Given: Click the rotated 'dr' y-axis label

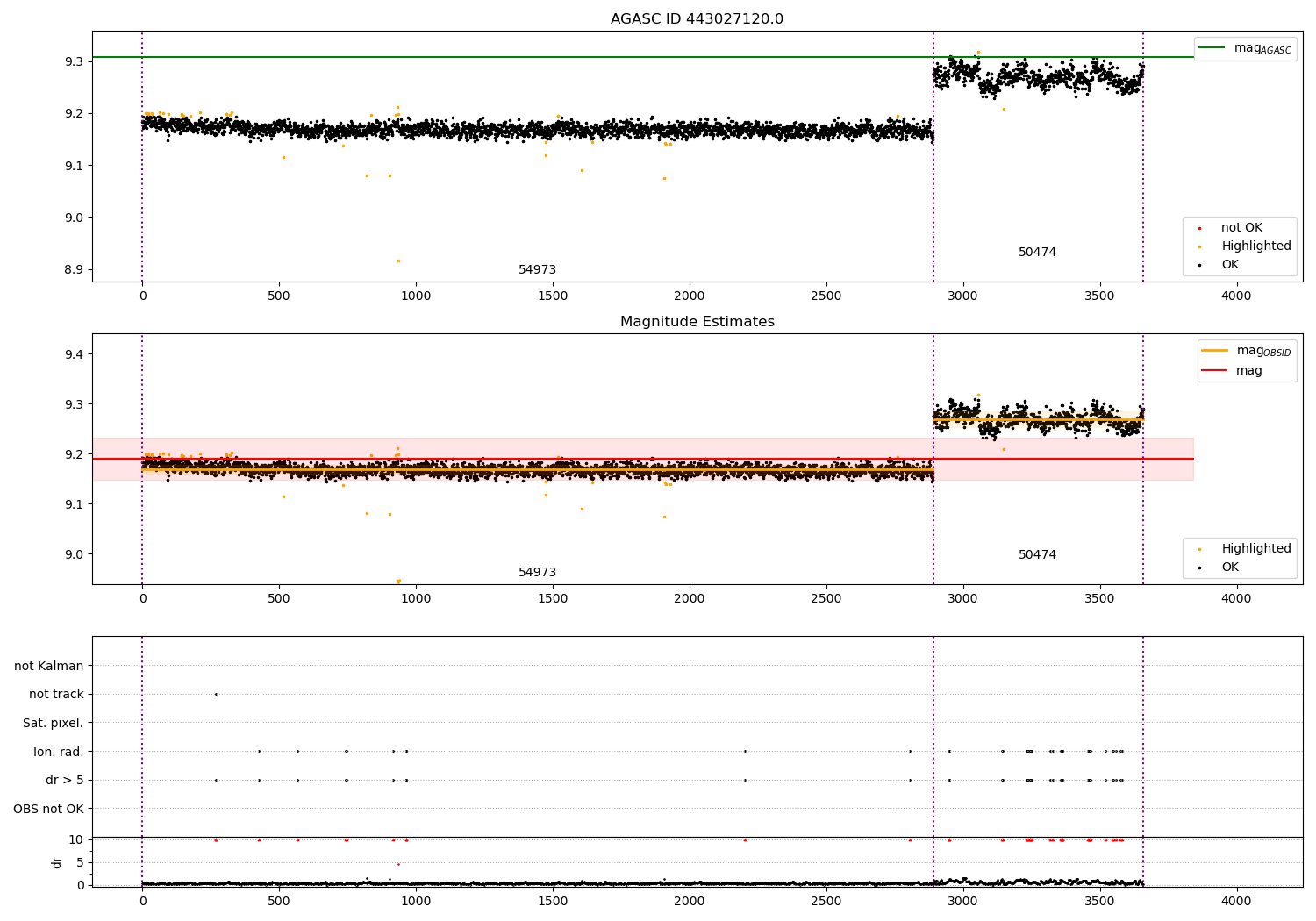Looking at the screenshot, I should coord(57,862).
